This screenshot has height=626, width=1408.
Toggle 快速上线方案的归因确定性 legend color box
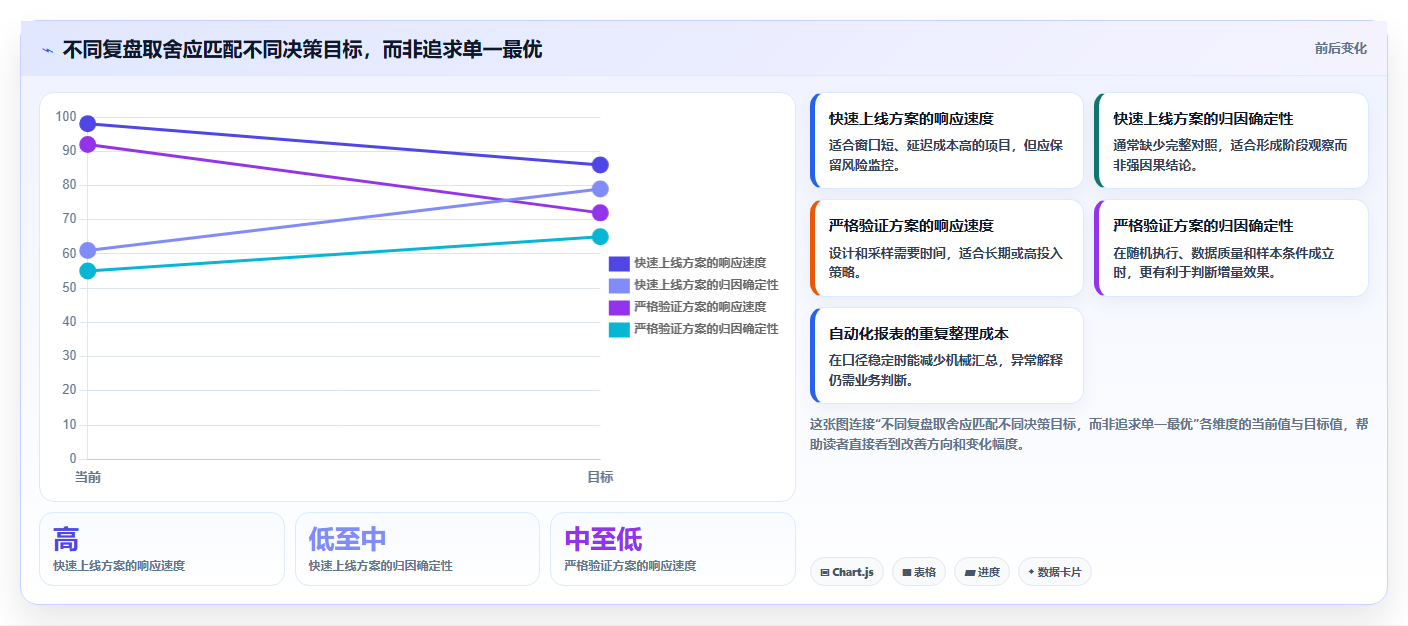pyautogui.click(x=619, y=285)
